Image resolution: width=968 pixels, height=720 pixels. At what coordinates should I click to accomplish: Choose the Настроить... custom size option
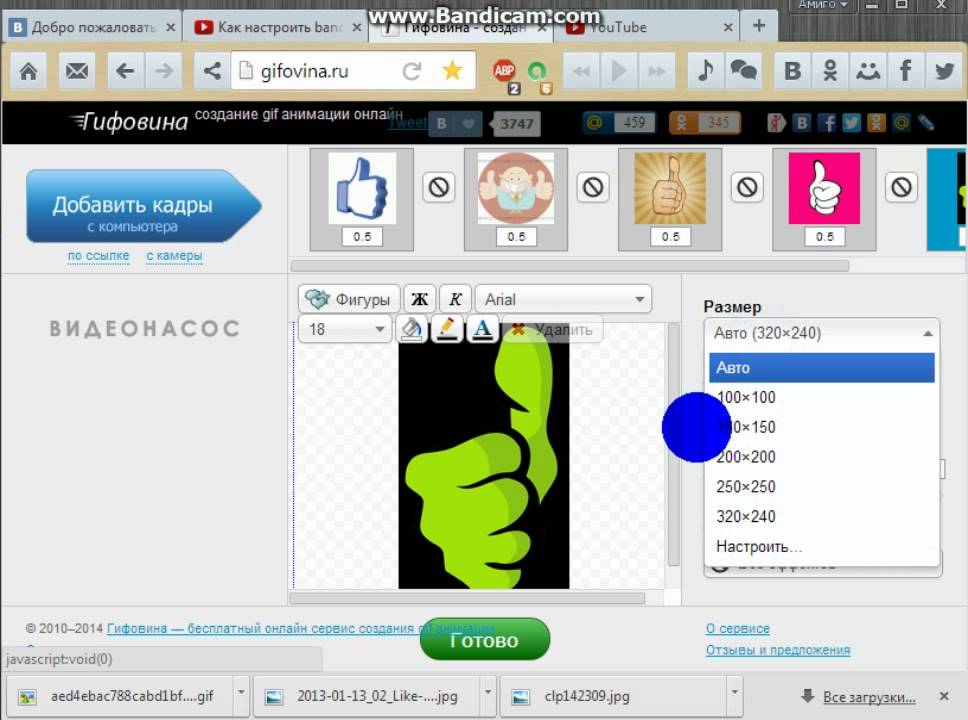821,546
